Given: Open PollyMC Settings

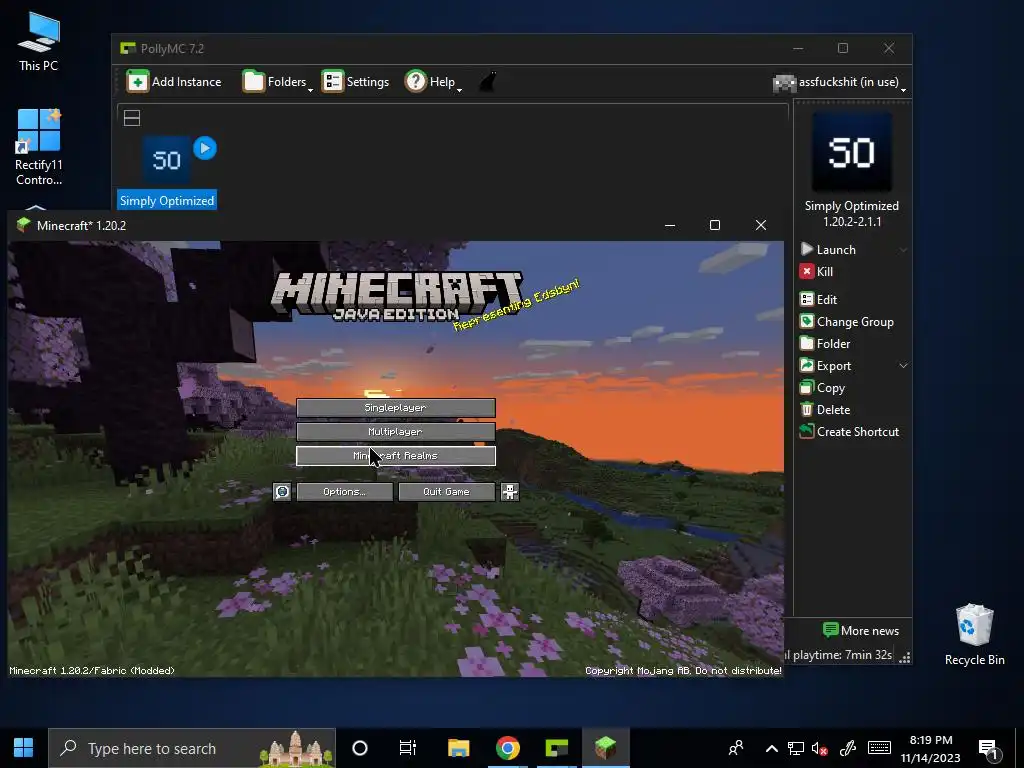Looking at the screenshot, I should (x=355, y=82).
